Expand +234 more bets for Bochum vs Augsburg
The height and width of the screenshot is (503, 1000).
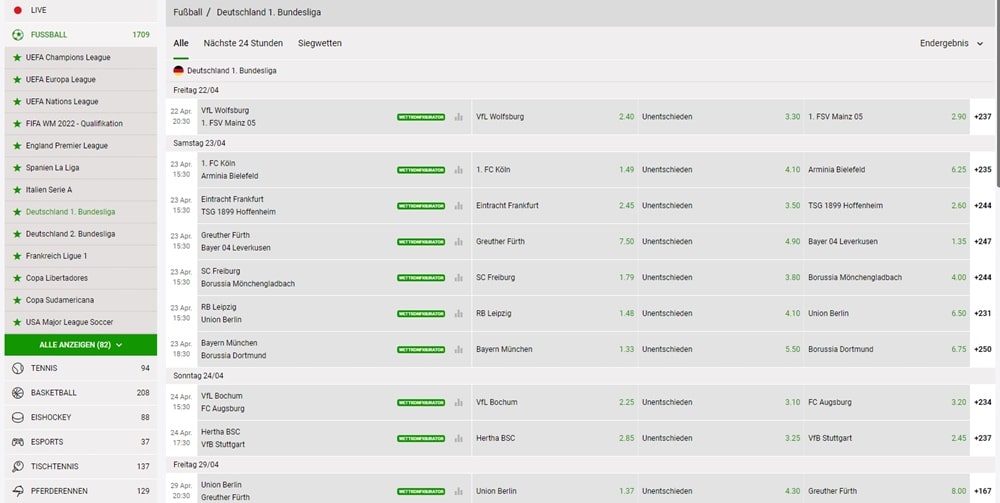[983, 402]
